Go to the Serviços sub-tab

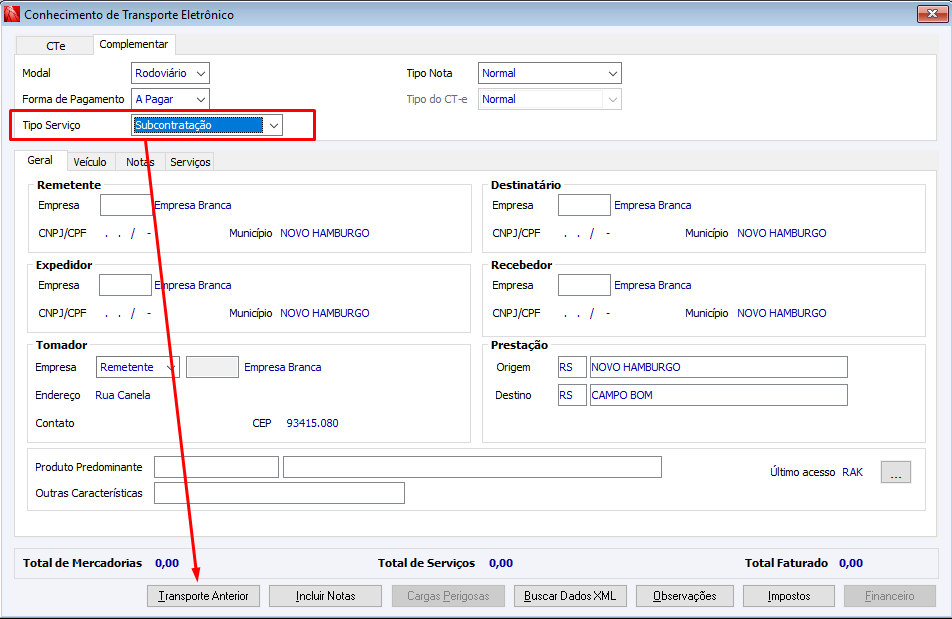[x=190, y=162]
